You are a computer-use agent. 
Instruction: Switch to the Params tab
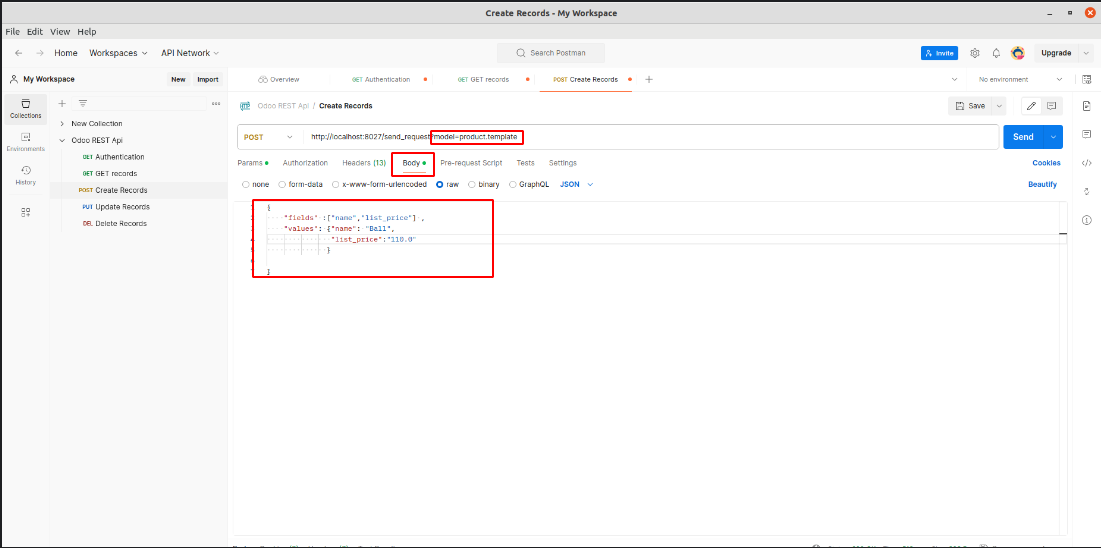point(253,163)
